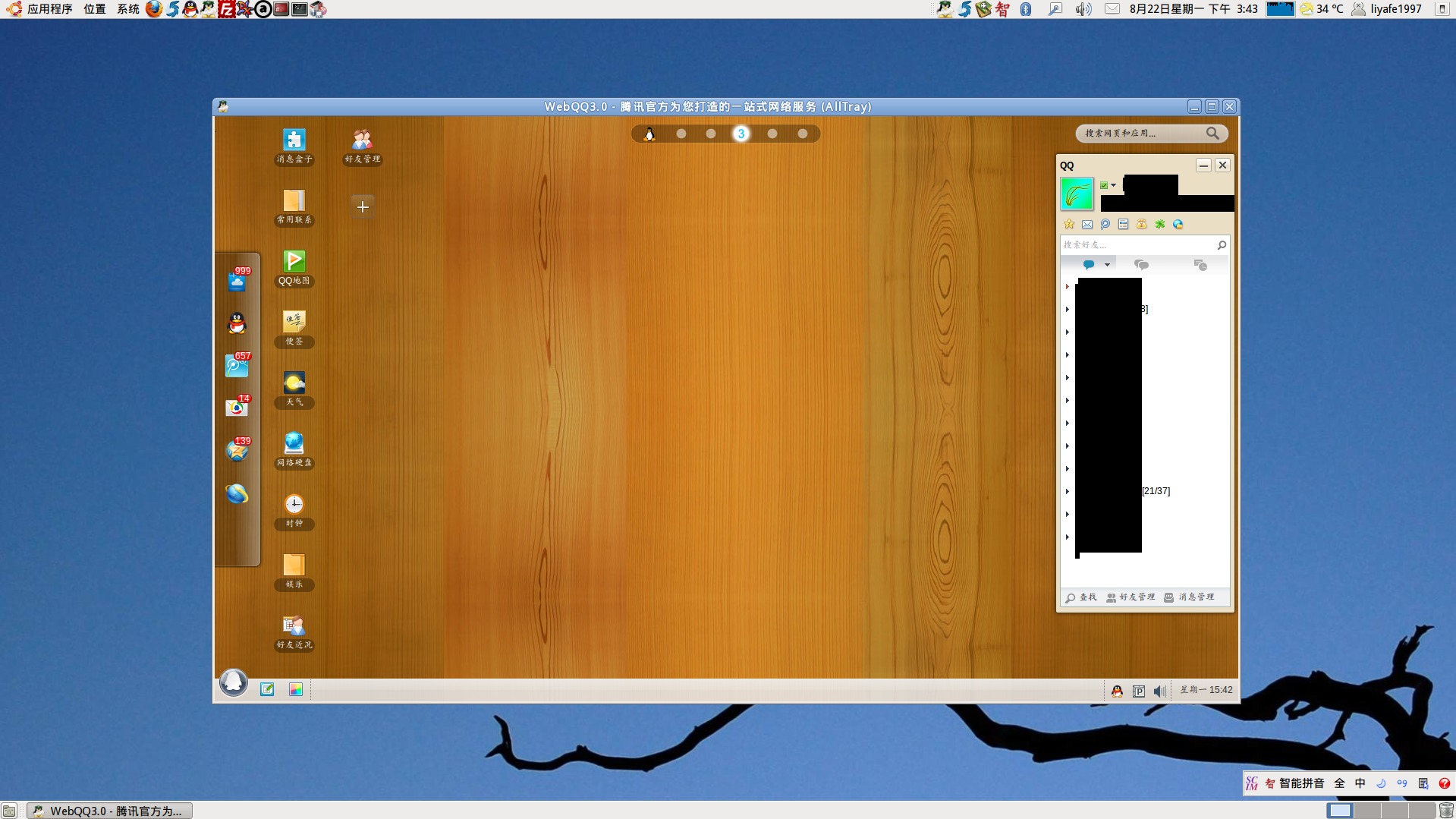
Task: Launch the QQ地图 map app
Action: 294,267
